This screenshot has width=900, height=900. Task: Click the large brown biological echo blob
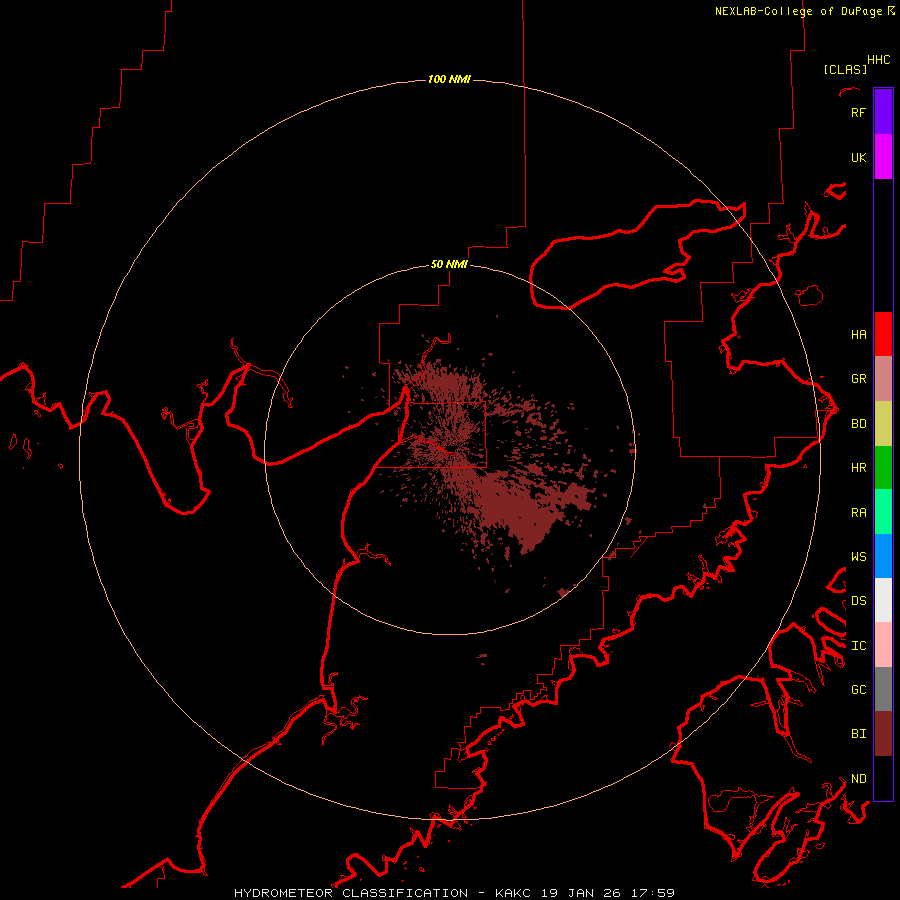(x=517, y=508)
